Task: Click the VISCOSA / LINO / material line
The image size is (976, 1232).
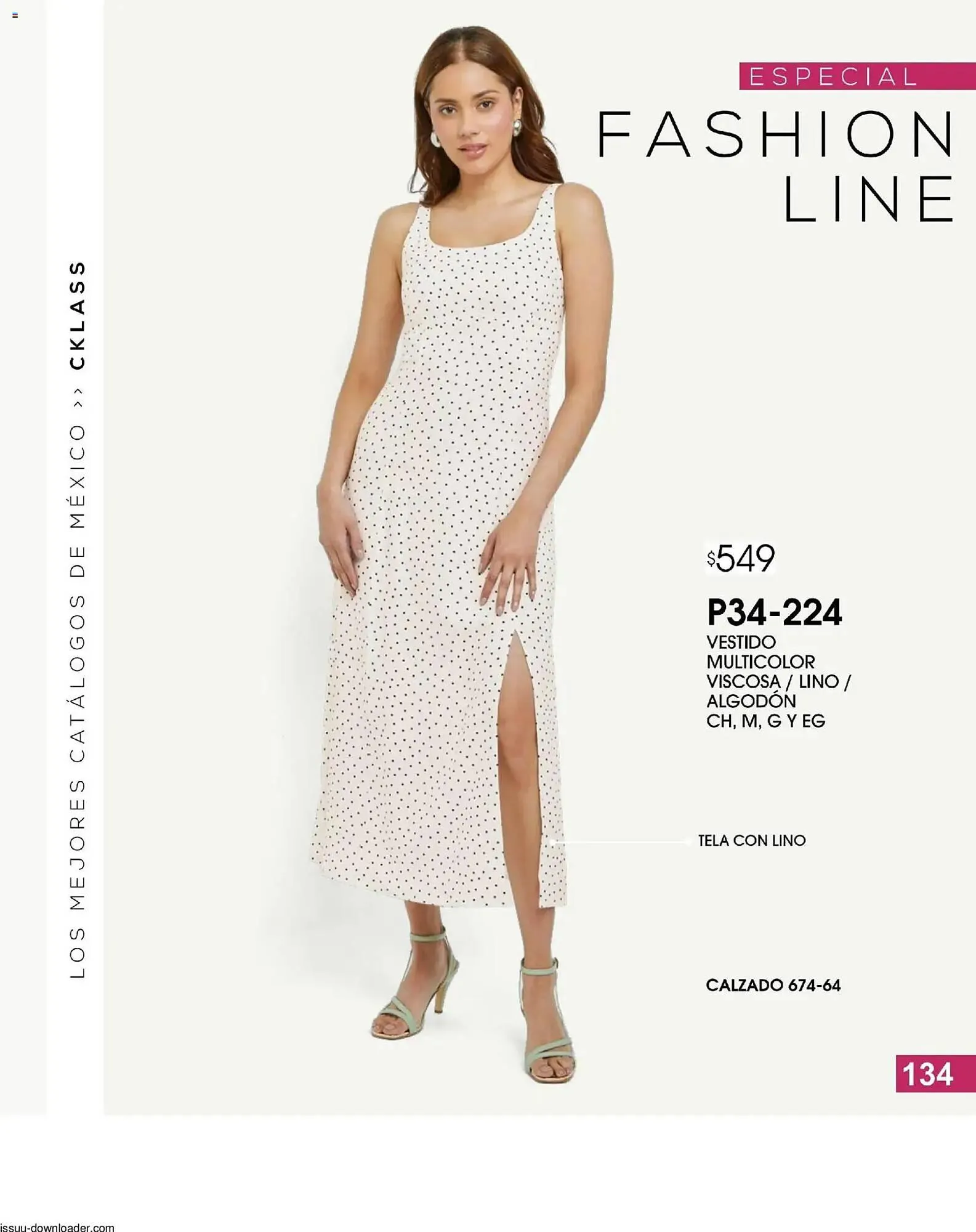Action: click(x=778, y=681)
